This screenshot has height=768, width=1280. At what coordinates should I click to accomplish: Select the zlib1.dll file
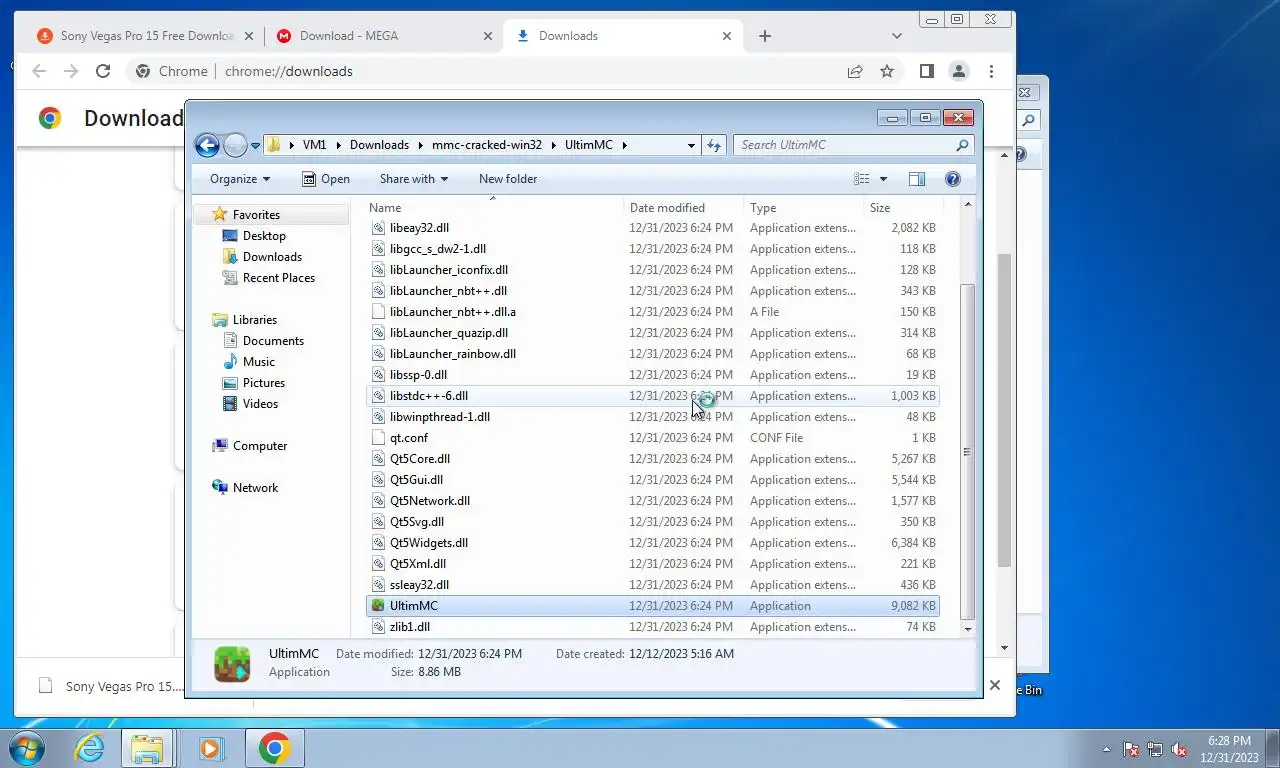coord(652,627)
